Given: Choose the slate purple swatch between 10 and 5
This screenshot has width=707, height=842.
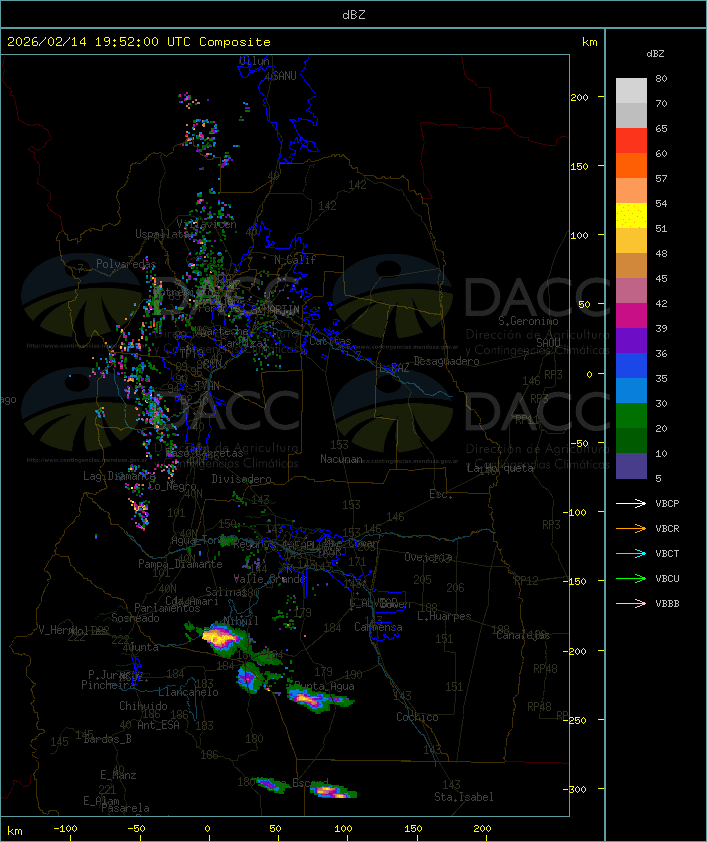Looking at the screenshot, I should (631, 466).
